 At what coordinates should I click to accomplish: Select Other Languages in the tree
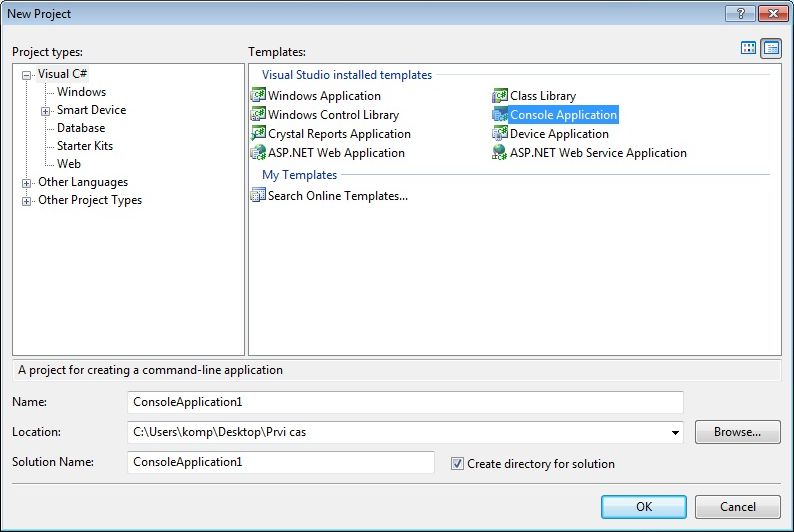point(83,182)
